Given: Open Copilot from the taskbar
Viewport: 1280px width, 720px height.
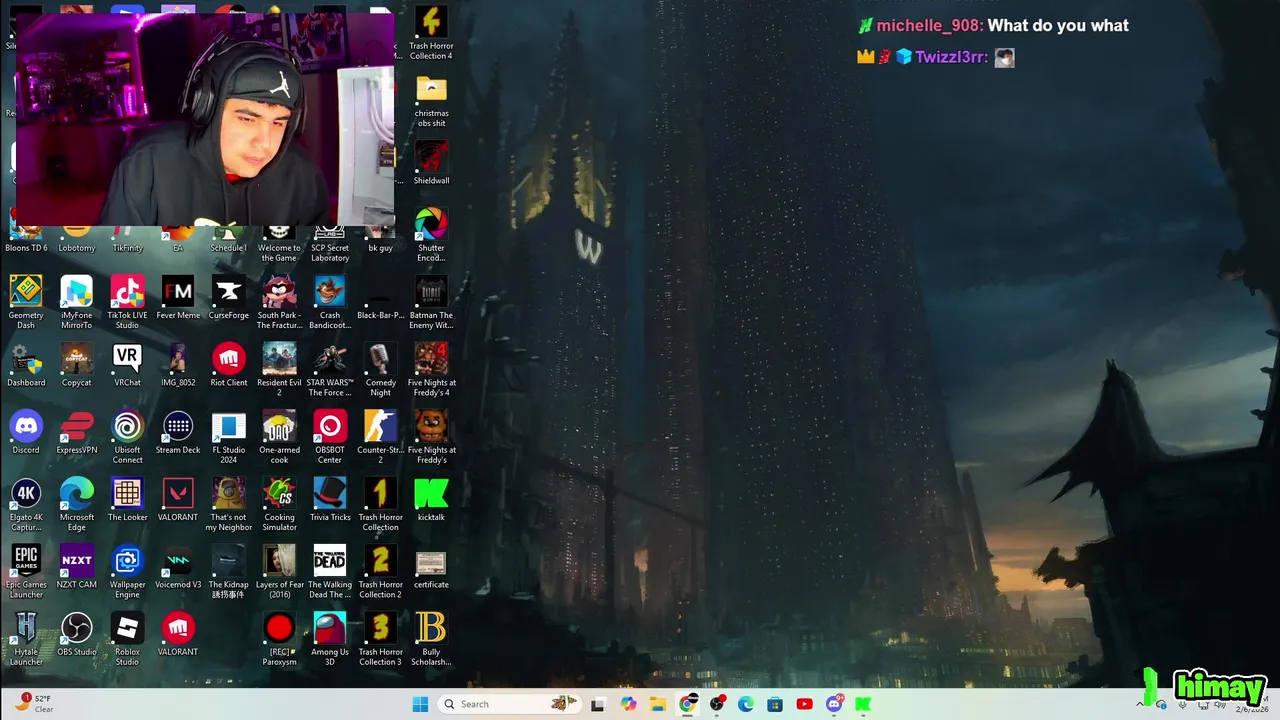Looking at the screenshot, I should [x=628, y=704].
